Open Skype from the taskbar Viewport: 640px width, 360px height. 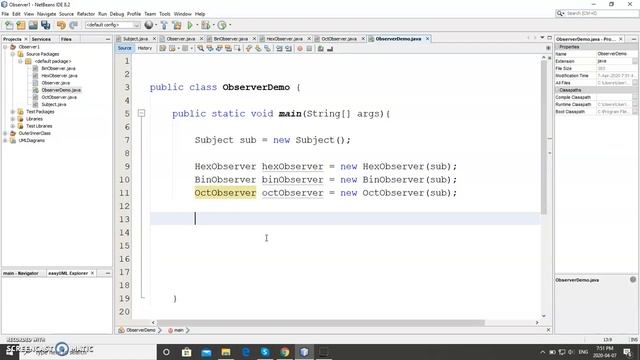tap(265, 352)
